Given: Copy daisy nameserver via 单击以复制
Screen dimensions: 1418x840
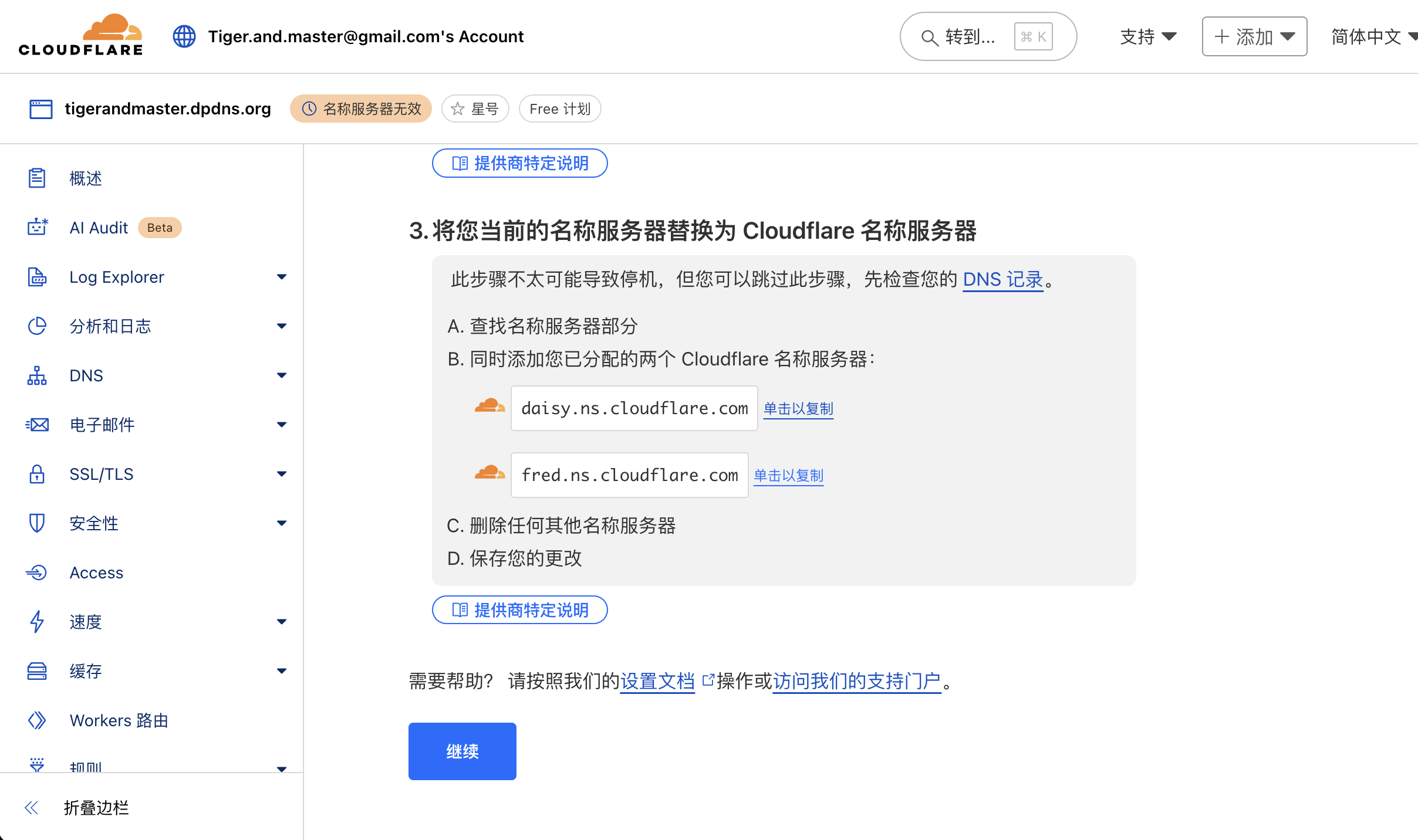Looking at the screenshot, I should (x=798, y=408).
